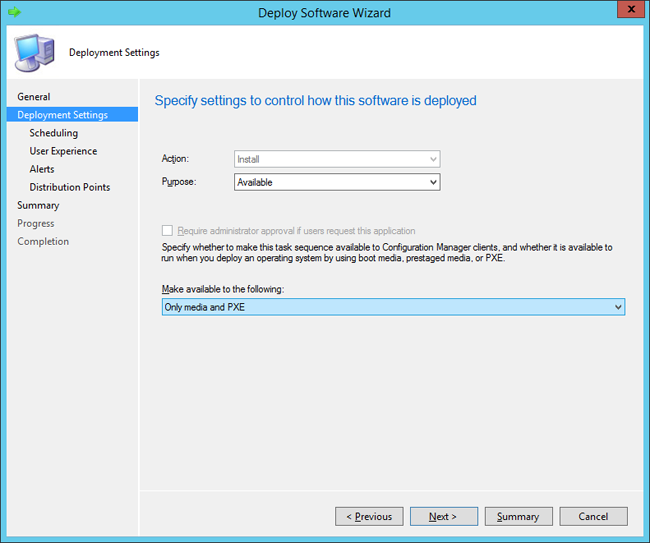This screenshot has width=650, height=543.
Task: Select Deployment Settings in the sidebar
Action: (62, 115)
